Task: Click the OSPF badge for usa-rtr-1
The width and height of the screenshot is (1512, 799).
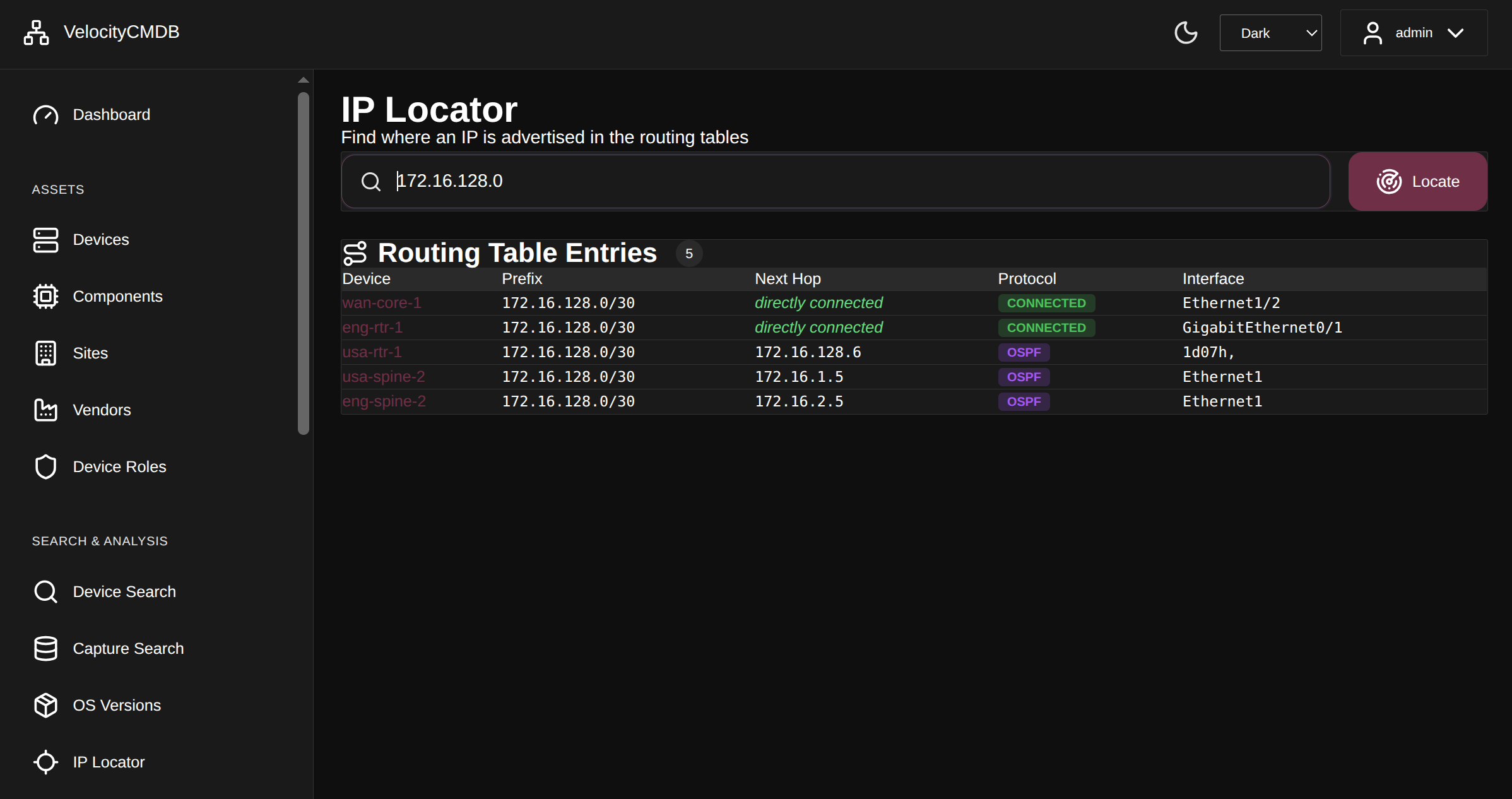Action: [1023, 352]
